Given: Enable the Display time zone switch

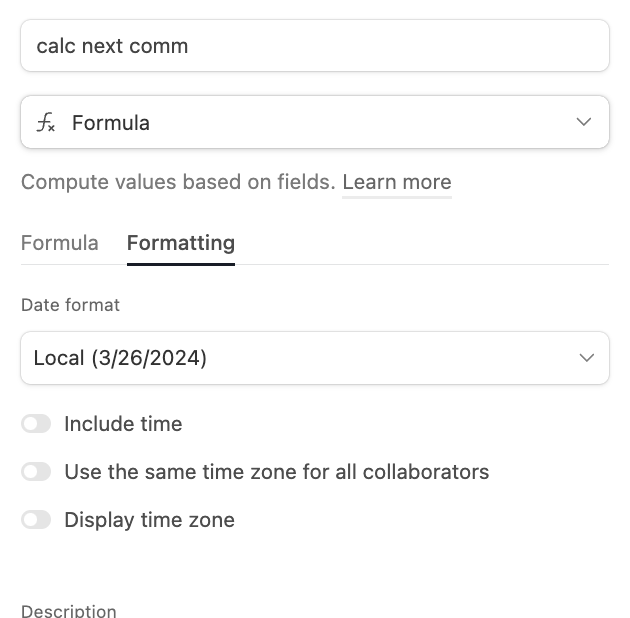Looking at the screenshot, I should coord(36,520).
